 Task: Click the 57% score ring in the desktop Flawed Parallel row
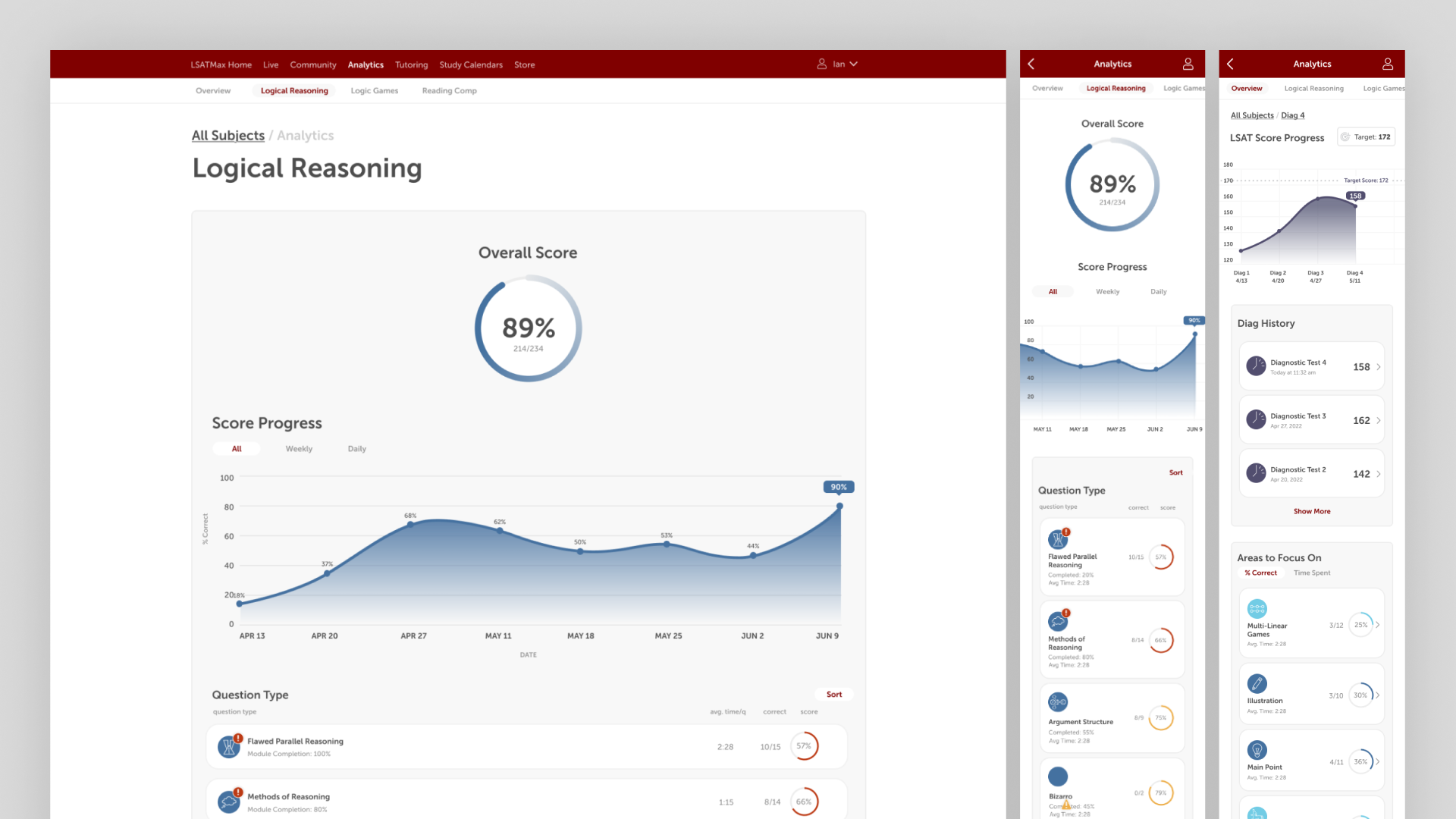click(x=804, y=747)
